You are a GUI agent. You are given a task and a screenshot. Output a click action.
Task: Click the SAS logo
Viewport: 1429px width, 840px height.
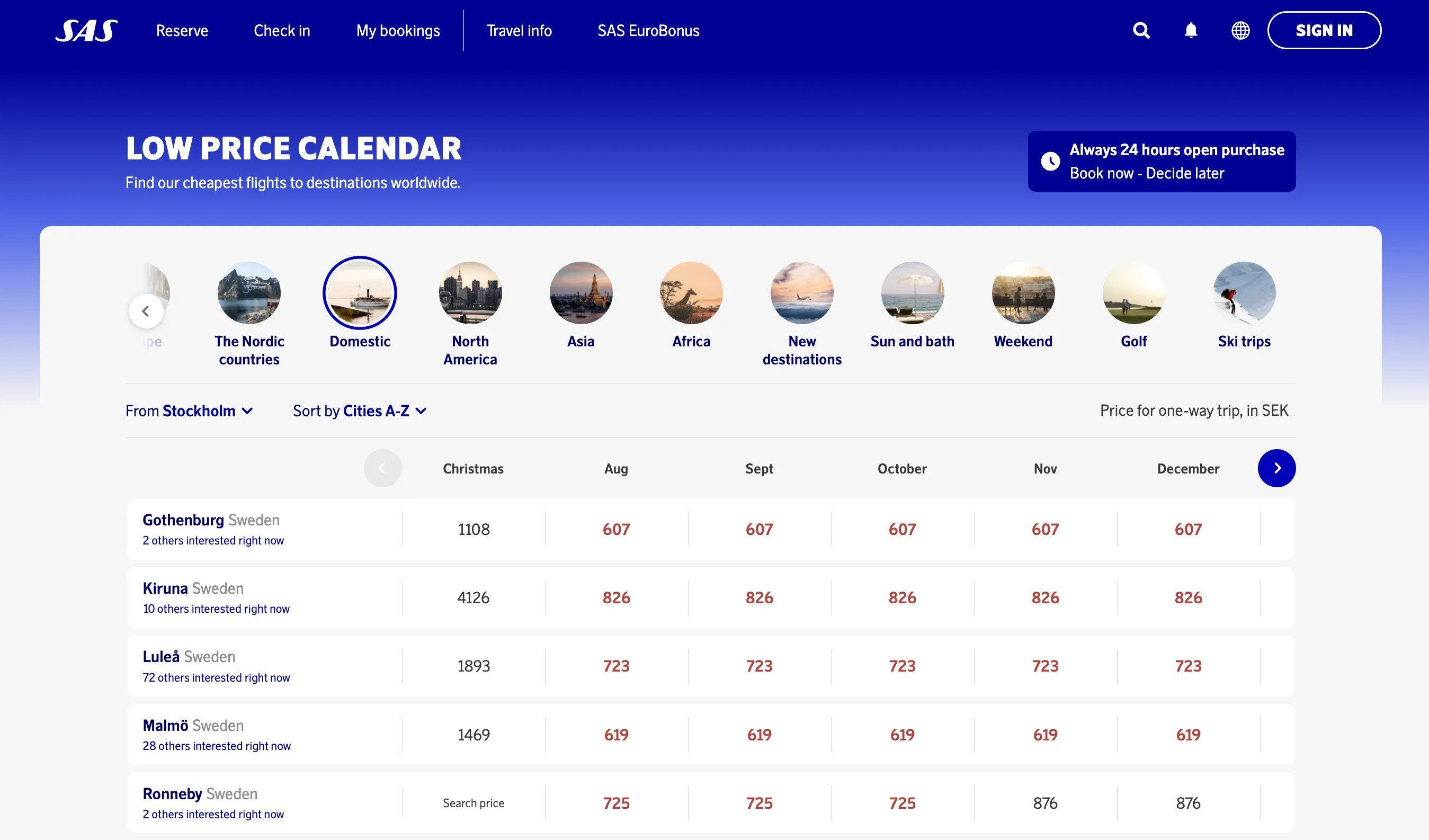coord(86,31)
